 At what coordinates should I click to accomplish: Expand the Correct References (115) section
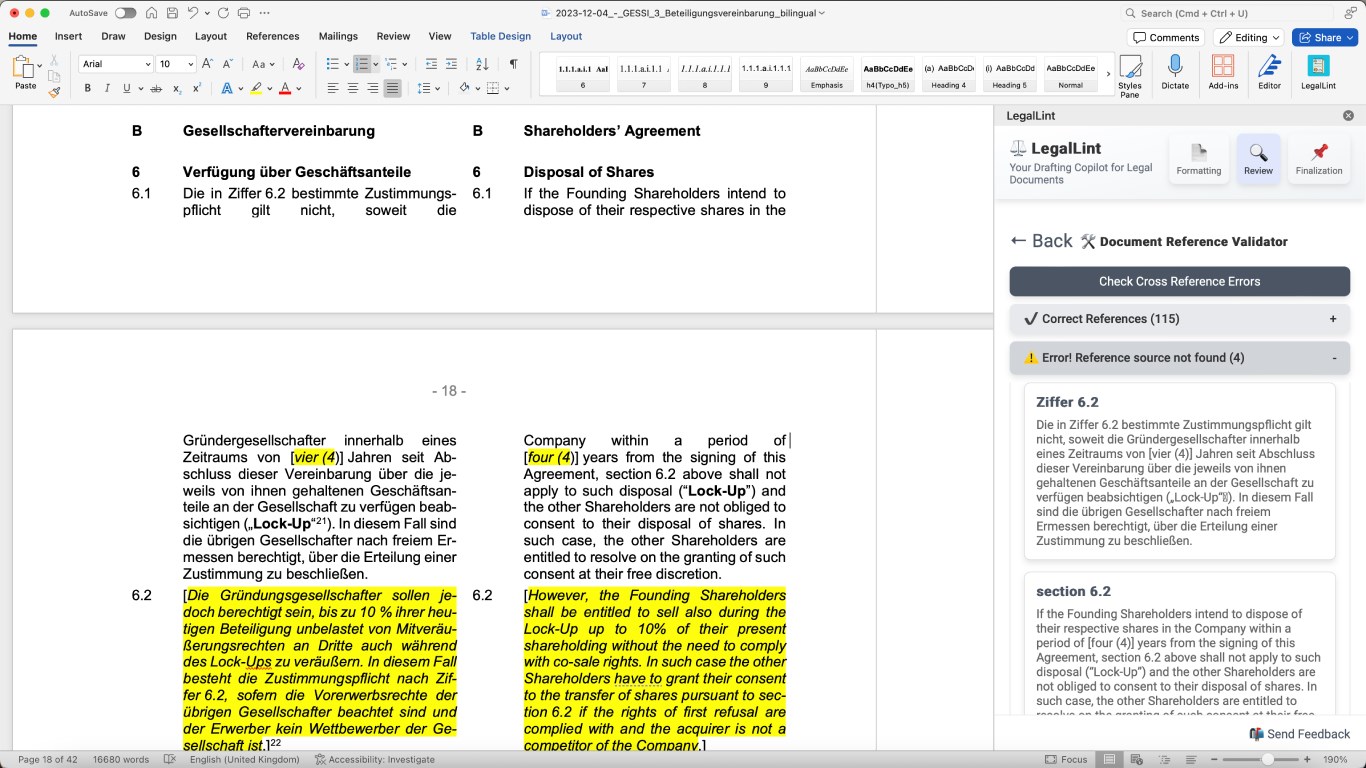click(x=1180, y=319)
